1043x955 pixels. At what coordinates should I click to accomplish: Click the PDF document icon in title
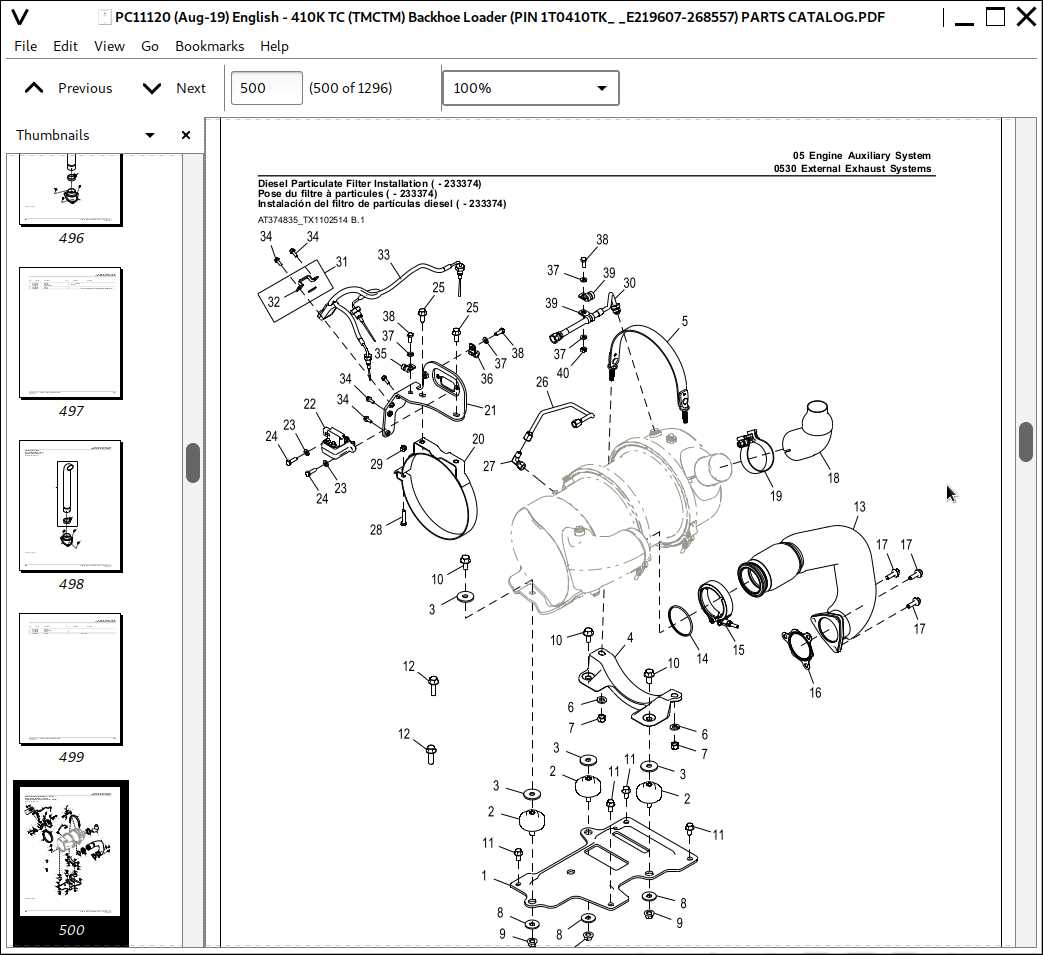[104, 17]
